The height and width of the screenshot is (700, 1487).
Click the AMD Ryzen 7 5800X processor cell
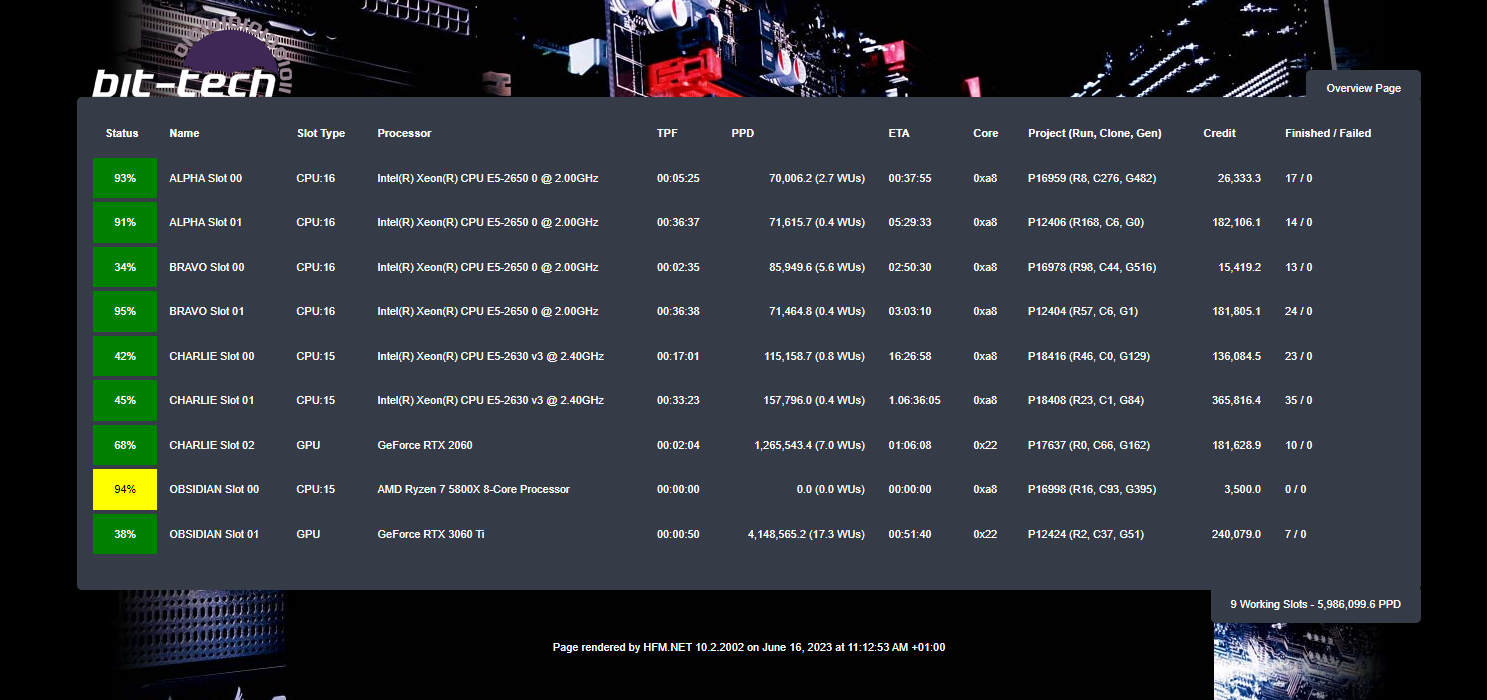click(x=473, y=489)
